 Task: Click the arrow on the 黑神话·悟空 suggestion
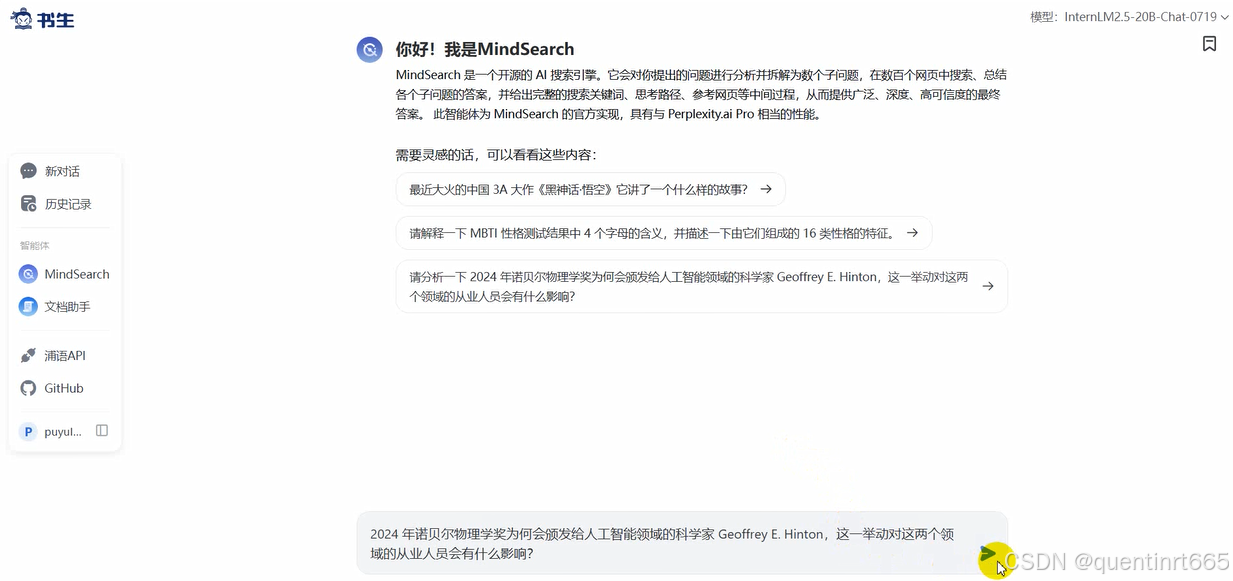[766, 189]
